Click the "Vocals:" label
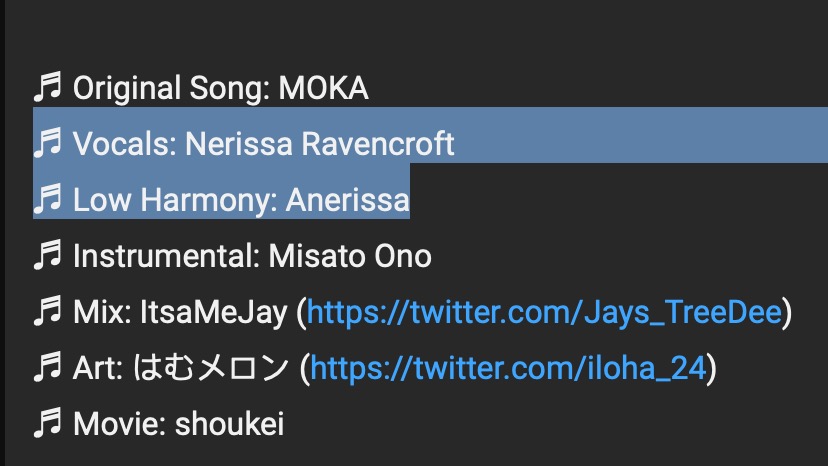The image size is (828, 466). 125,144
